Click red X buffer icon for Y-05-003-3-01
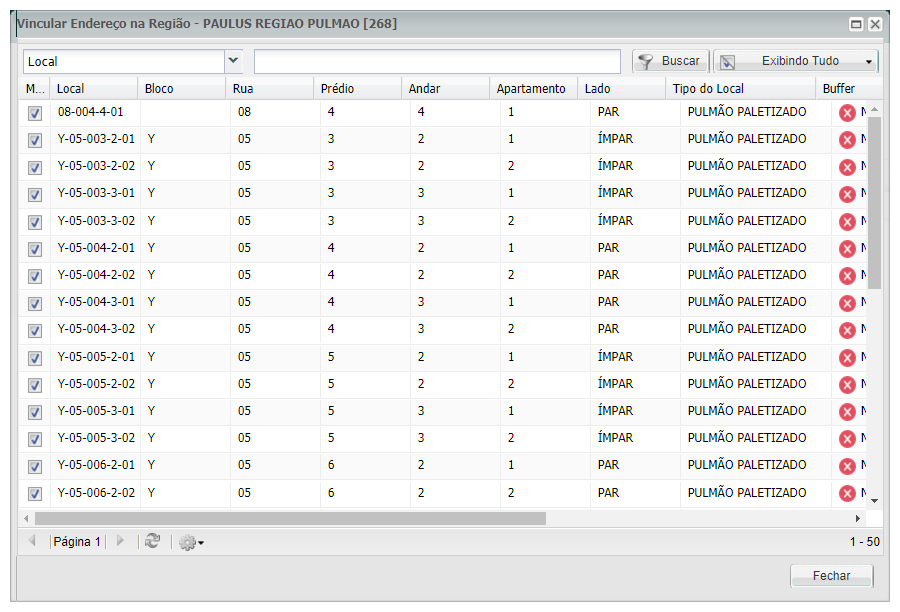The image size is (900, 612). point(847,194)
